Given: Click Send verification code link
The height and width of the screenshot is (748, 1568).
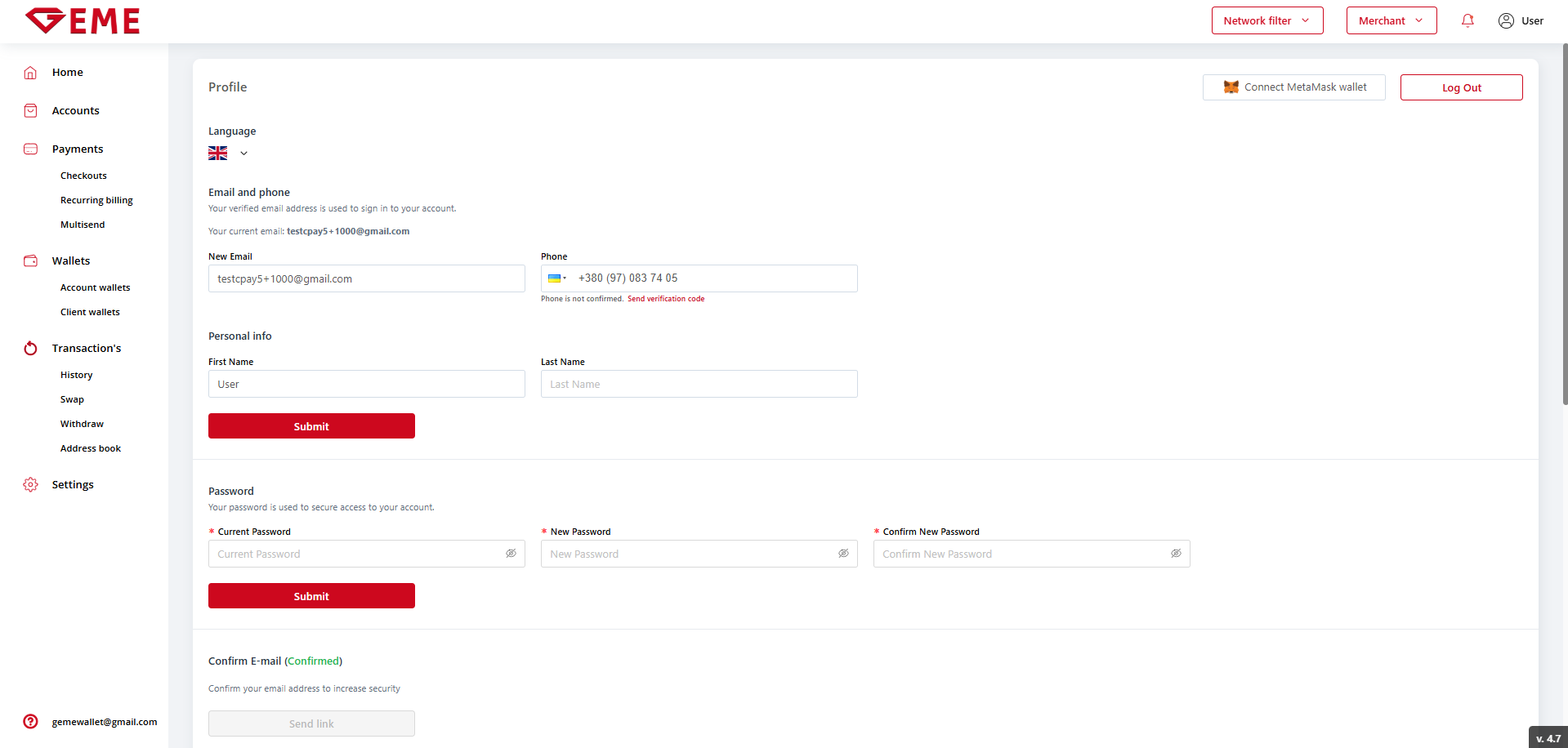Looking at the screenshot, I should tap(665, 299).
